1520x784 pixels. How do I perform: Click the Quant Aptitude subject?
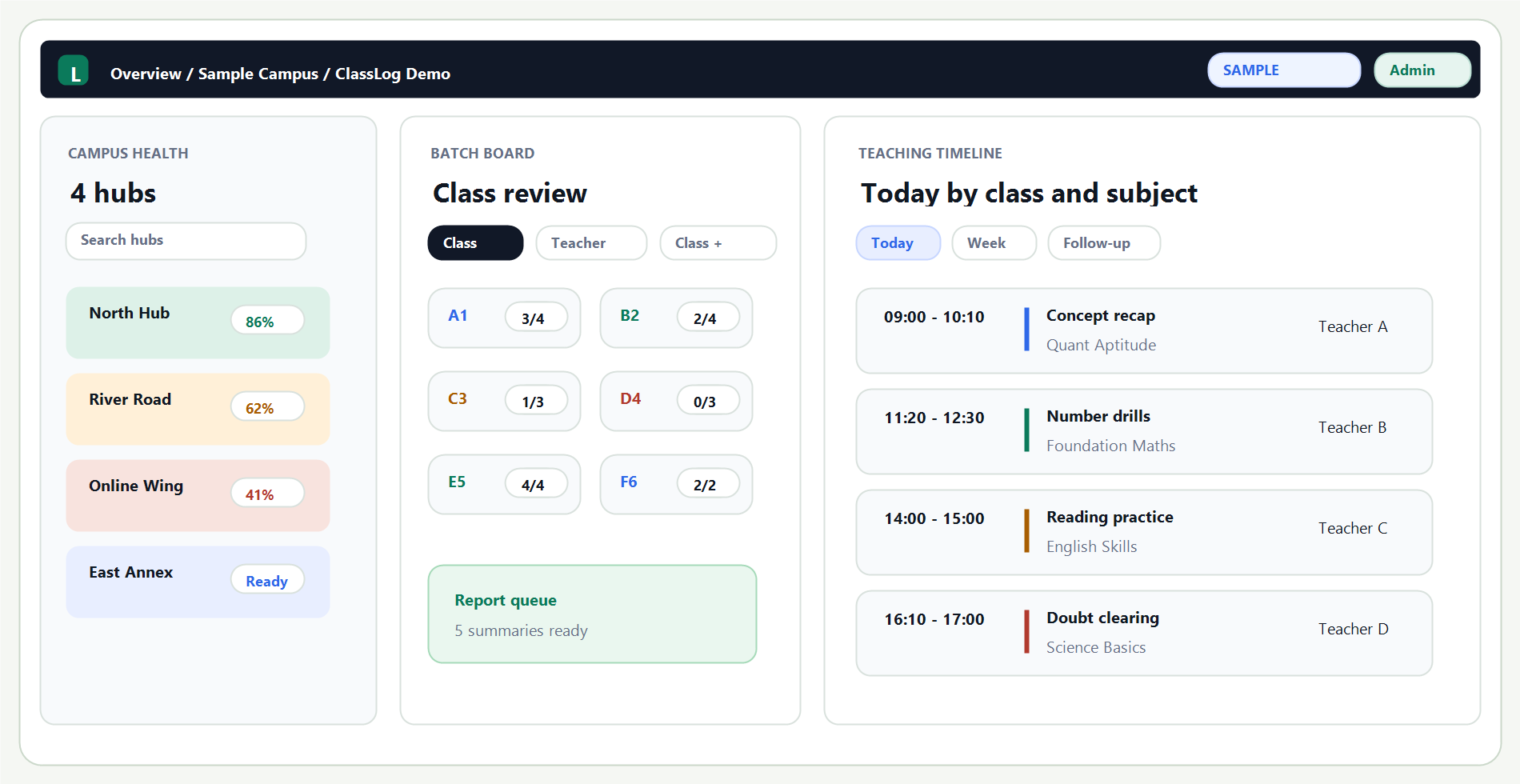click(x=1101, y=345)
